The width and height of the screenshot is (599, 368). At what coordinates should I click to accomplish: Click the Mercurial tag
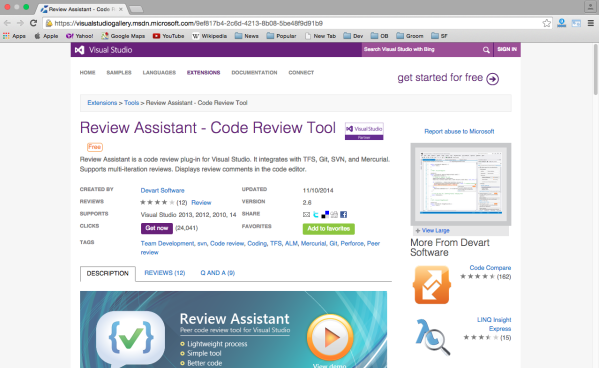tap(314, 243)
